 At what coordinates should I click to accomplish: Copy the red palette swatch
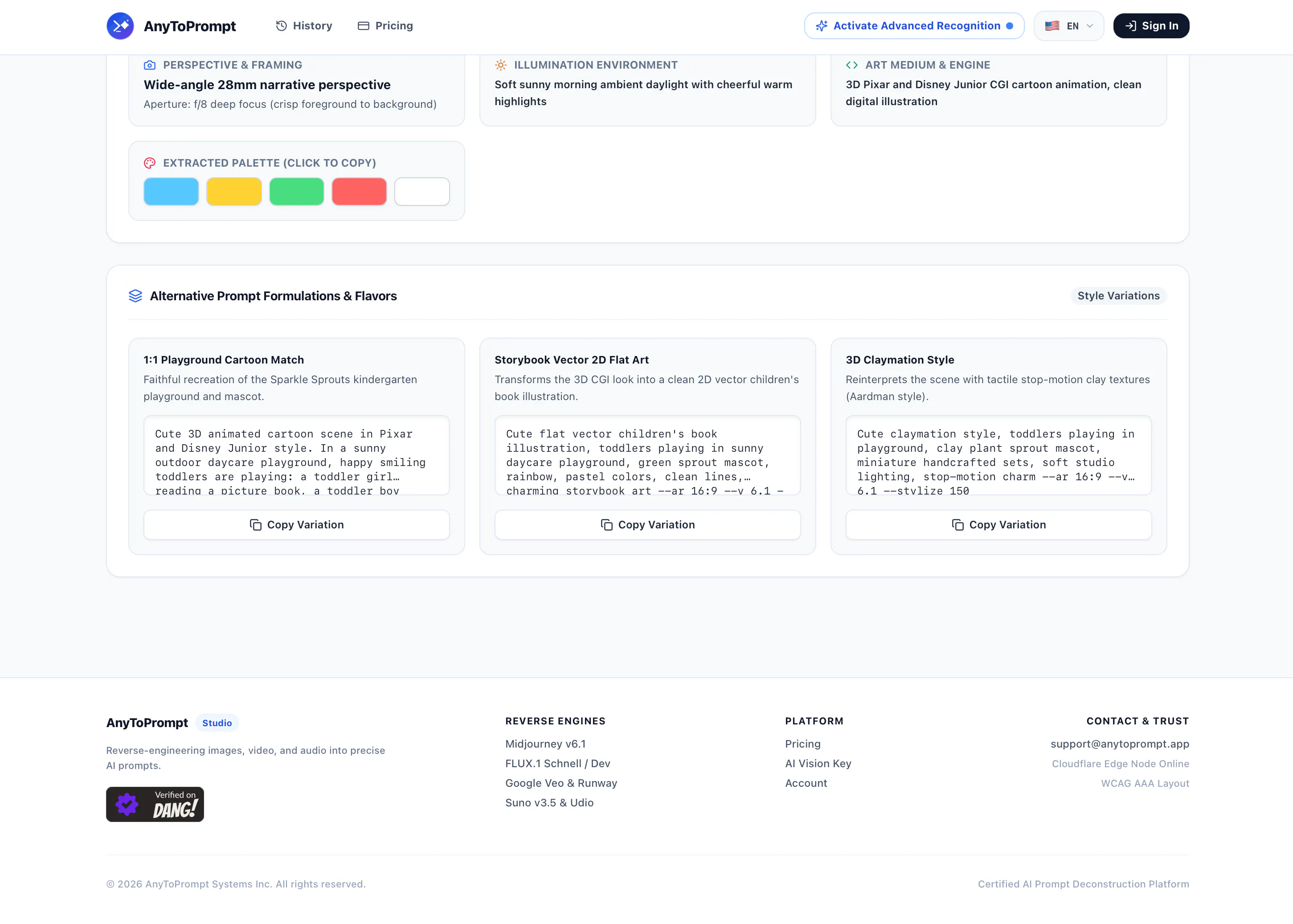tap(359, 191)
